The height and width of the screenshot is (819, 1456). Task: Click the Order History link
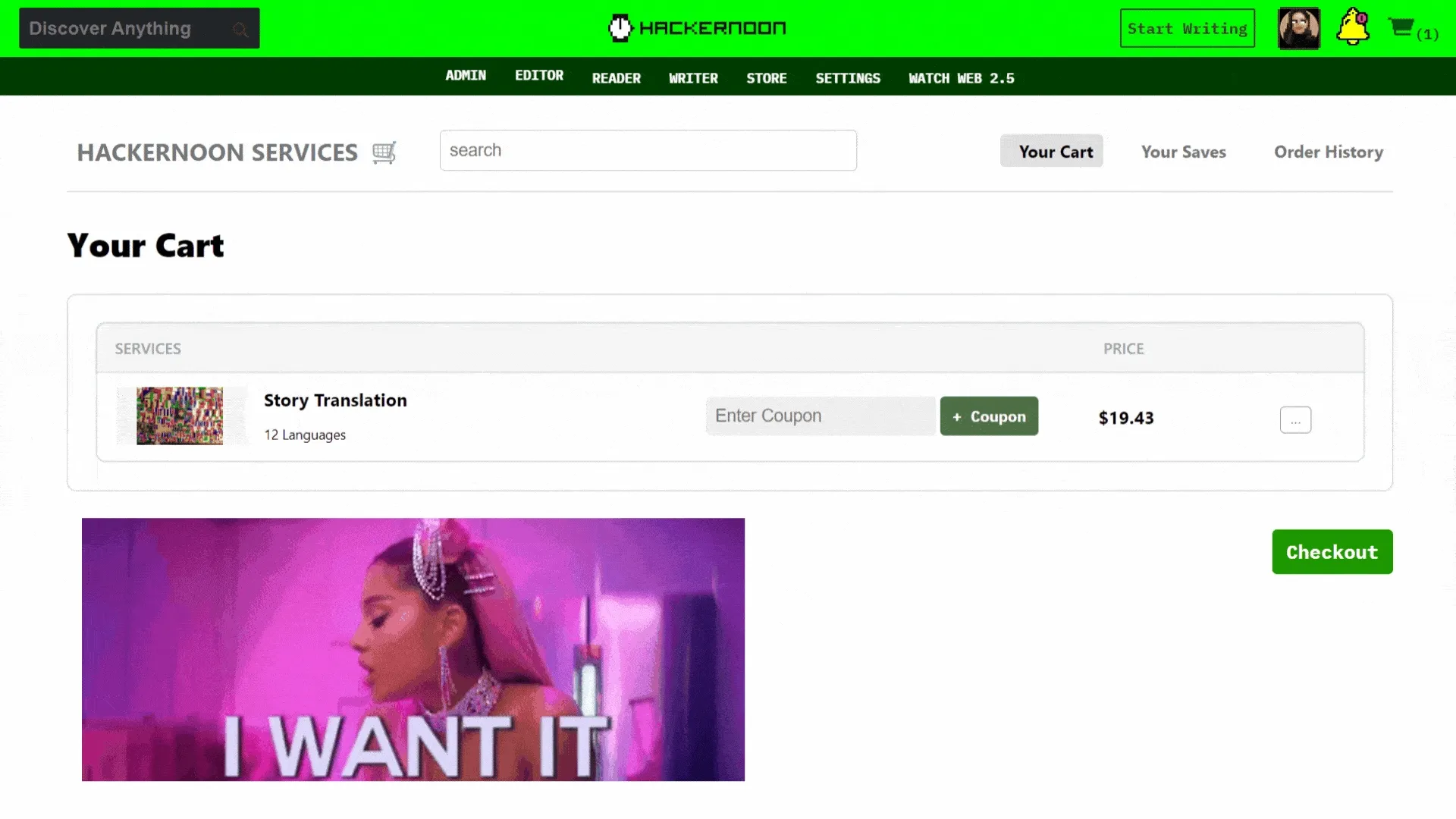coord(1329,151)
